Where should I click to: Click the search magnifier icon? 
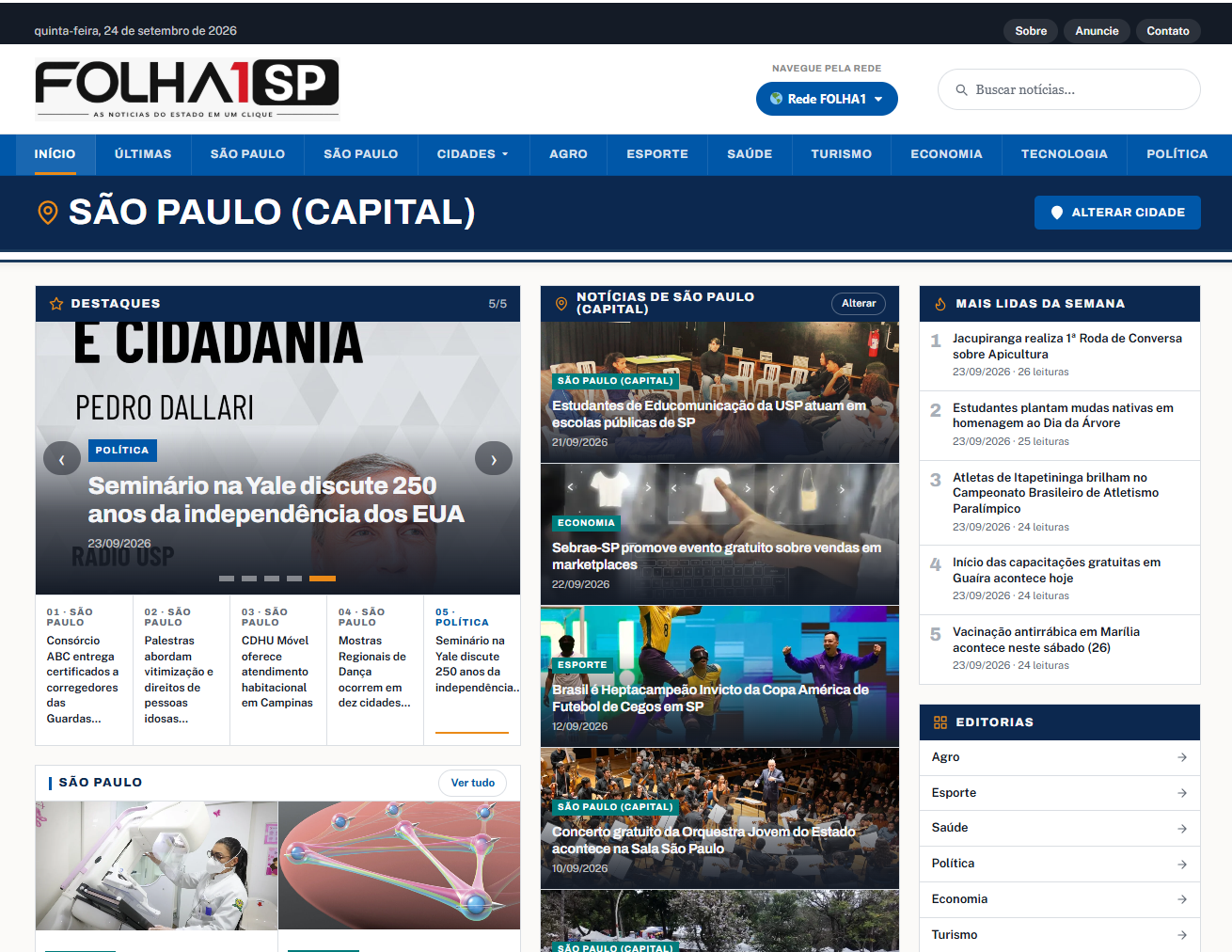point(961,90)
